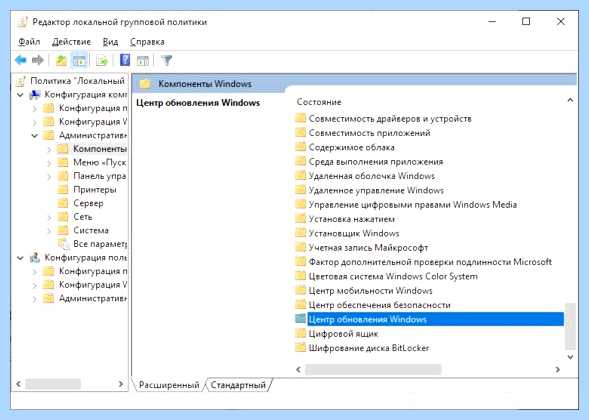The image size is (589, 420).
Task: Click the list scroll-down arrow
Action: pyautogui.click(x=570, y=357)
